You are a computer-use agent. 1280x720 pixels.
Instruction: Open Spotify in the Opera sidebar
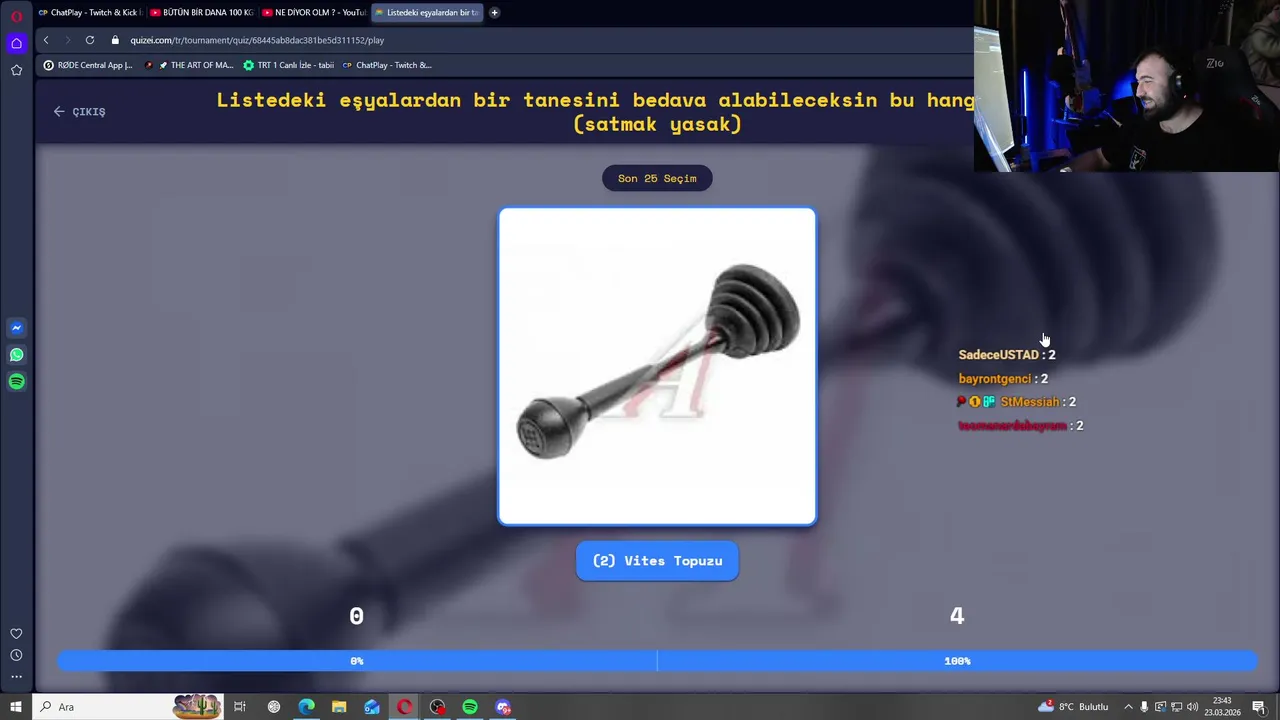click(16, 381)
